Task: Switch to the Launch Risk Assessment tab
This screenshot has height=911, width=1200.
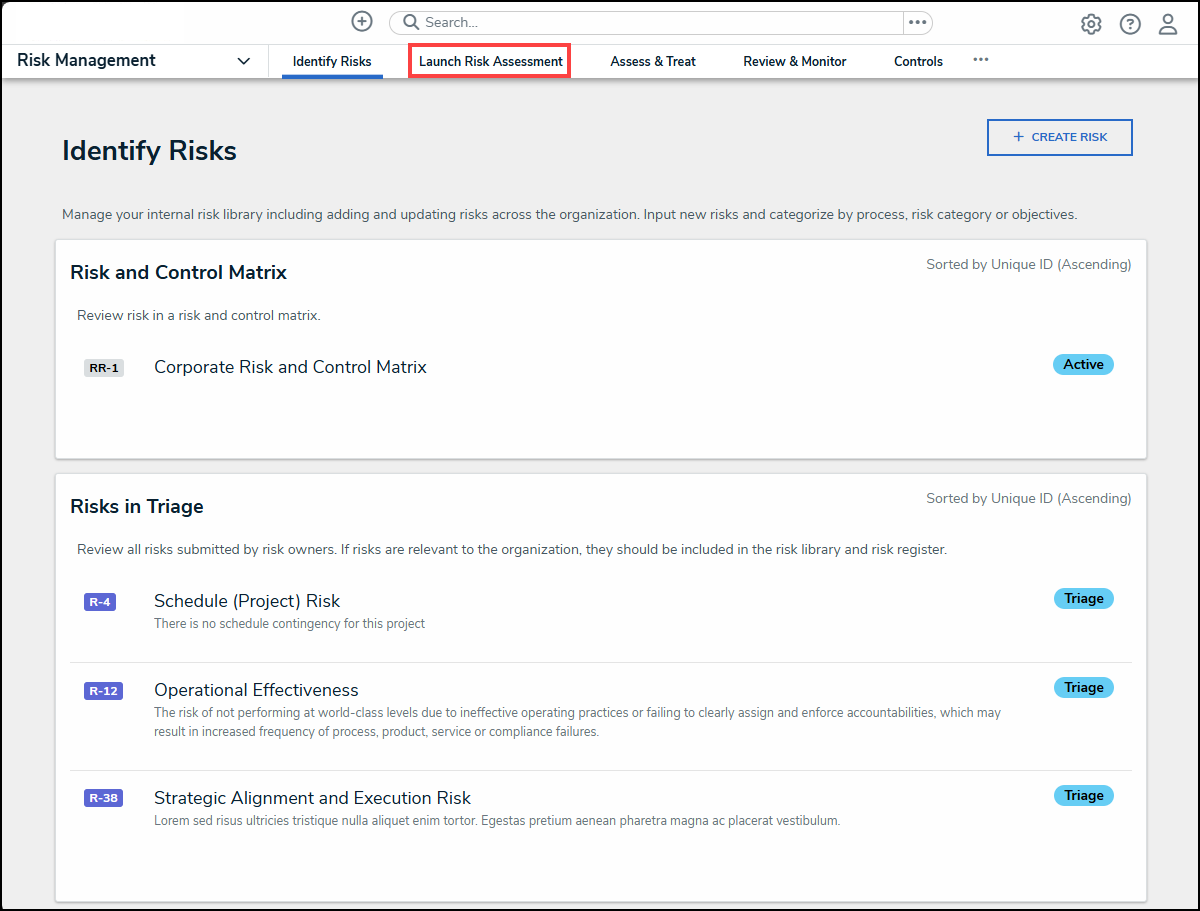Action: coord(489,60)
